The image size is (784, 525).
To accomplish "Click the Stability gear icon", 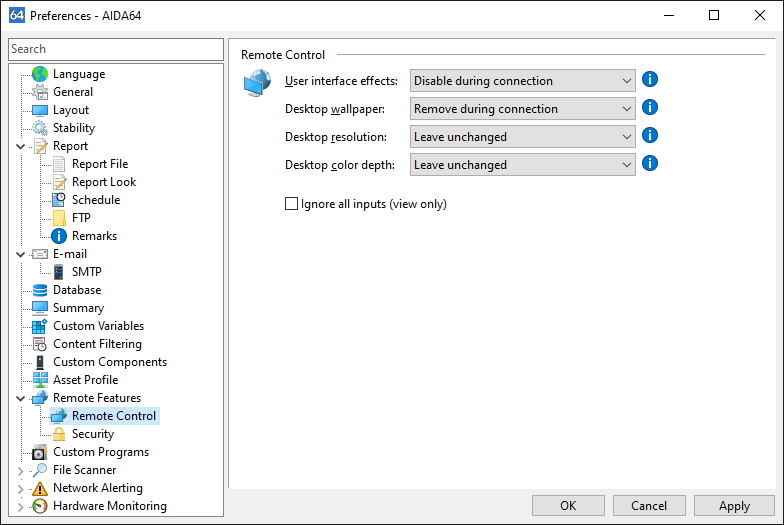I will 40,128.
